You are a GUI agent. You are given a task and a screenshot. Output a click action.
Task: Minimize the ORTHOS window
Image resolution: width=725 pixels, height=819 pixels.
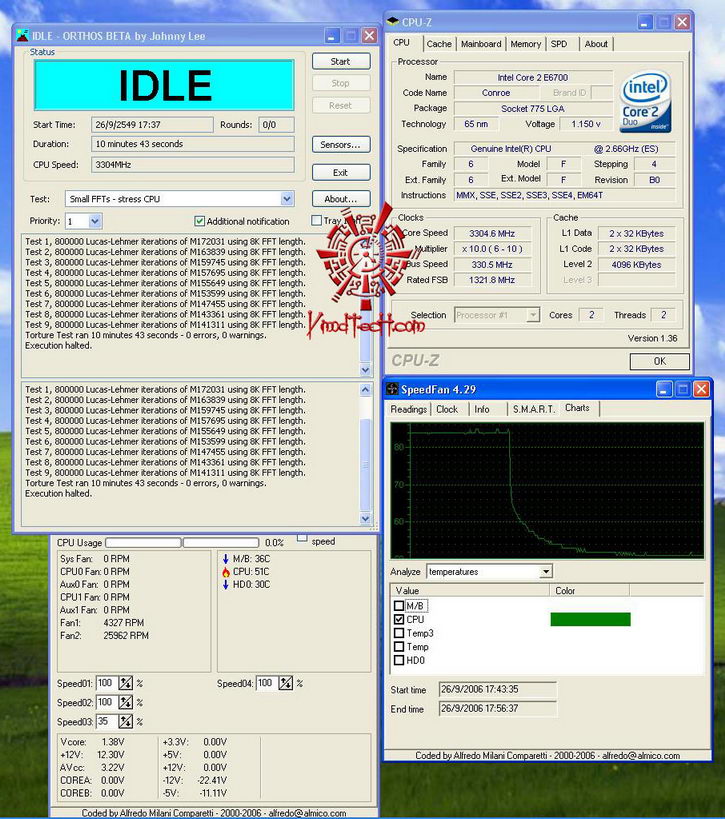[332, 36]
